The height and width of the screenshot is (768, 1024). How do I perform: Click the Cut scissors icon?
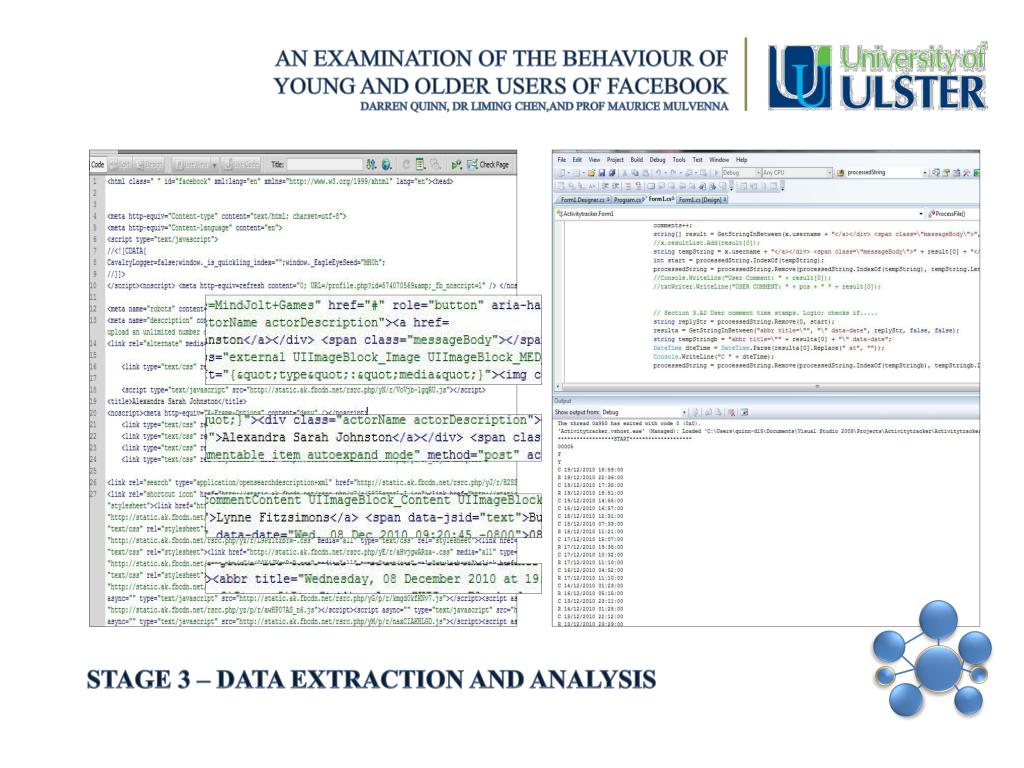[625, 173]
